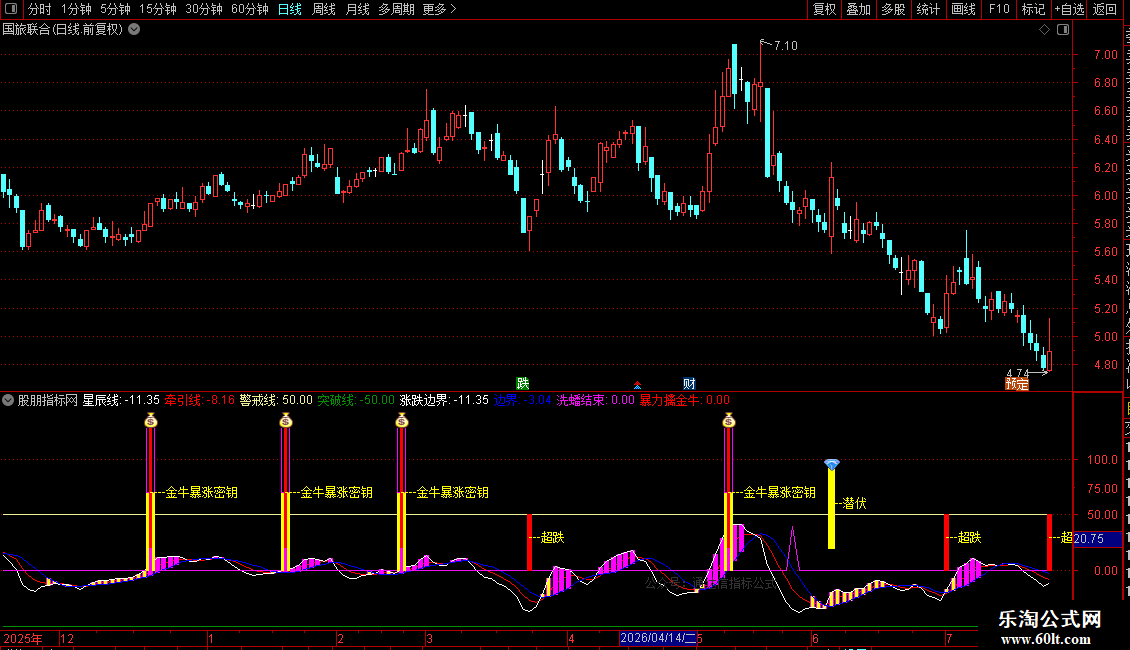Select the 30分钟 period
Screen dimensions: 1130x650
click(204, 9)
